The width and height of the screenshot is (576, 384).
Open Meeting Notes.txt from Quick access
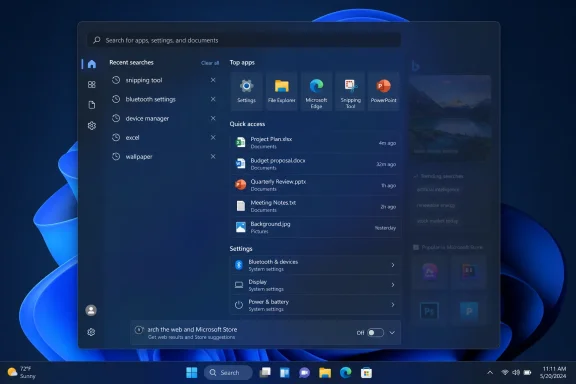click(315, 206)
